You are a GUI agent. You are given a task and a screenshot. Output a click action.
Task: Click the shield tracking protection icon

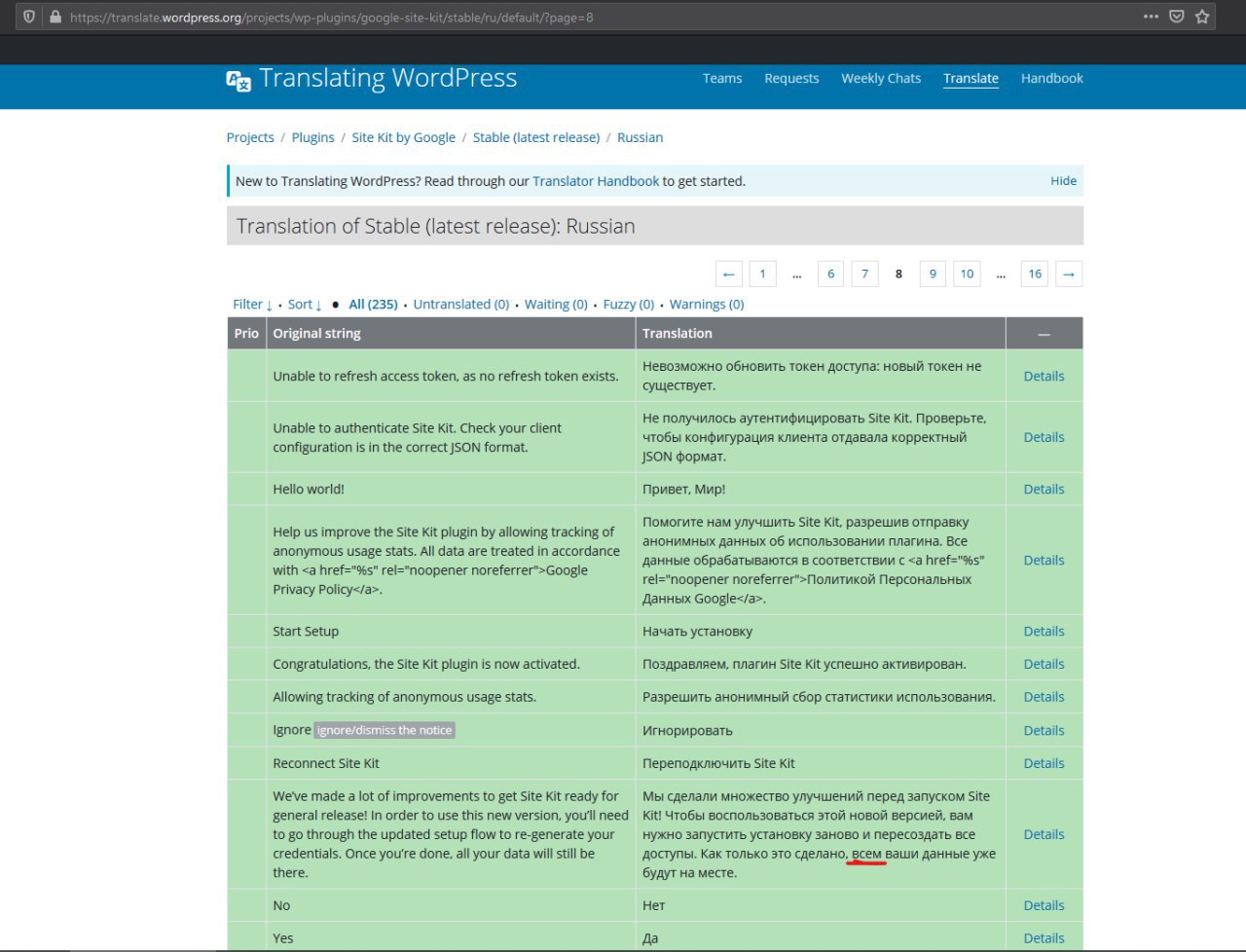coord(29,17)
